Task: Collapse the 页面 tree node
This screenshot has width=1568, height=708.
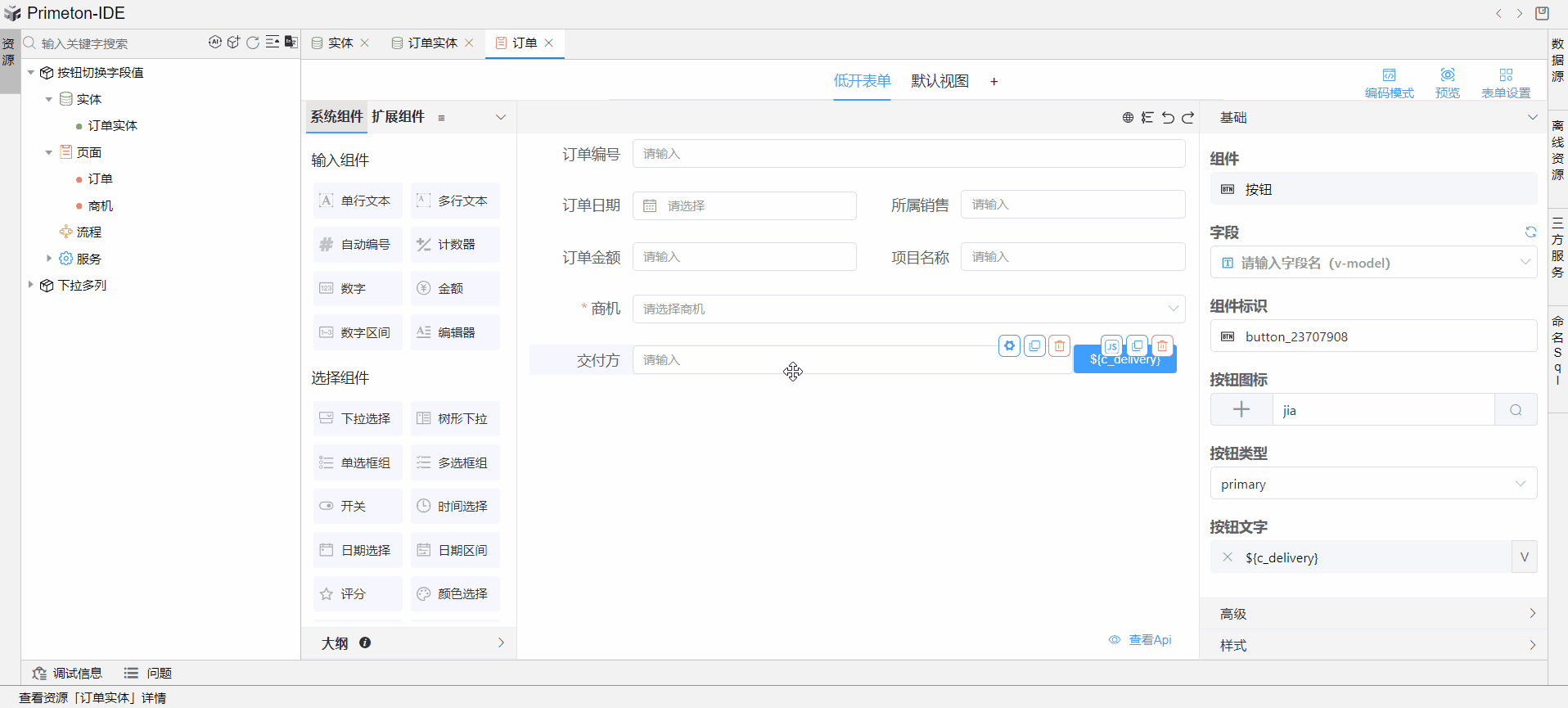Action: (x=49, y=152)
